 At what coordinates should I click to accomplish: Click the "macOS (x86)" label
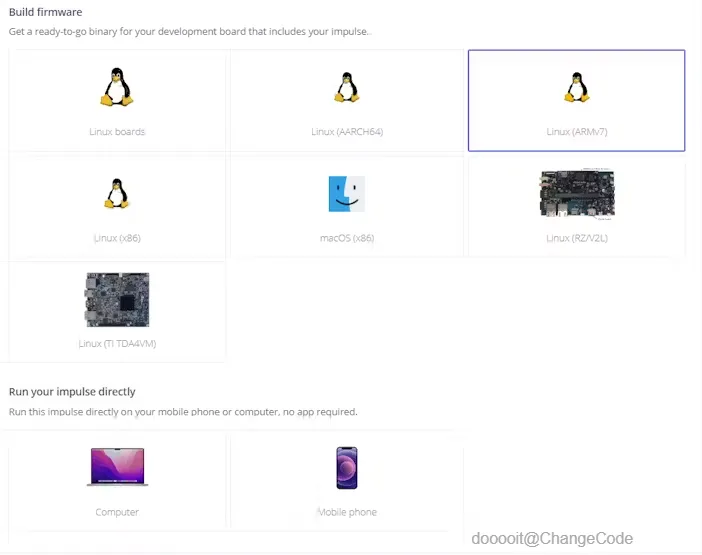click(x=347, y=238)
